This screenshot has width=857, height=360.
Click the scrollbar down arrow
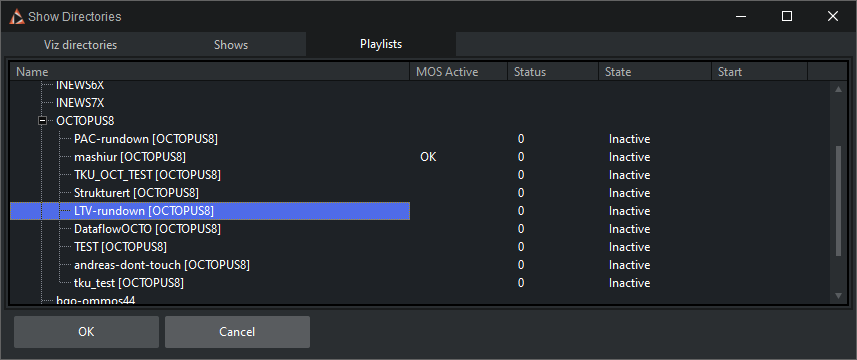pyautogui.click(x=838, y=296)
